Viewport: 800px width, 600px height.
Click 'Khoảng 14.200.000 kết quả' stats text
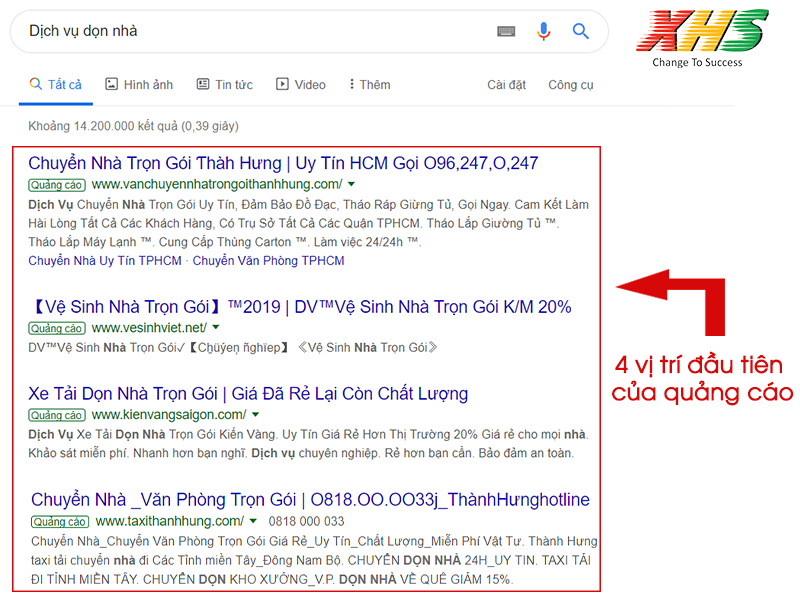(x=133, y=126)
